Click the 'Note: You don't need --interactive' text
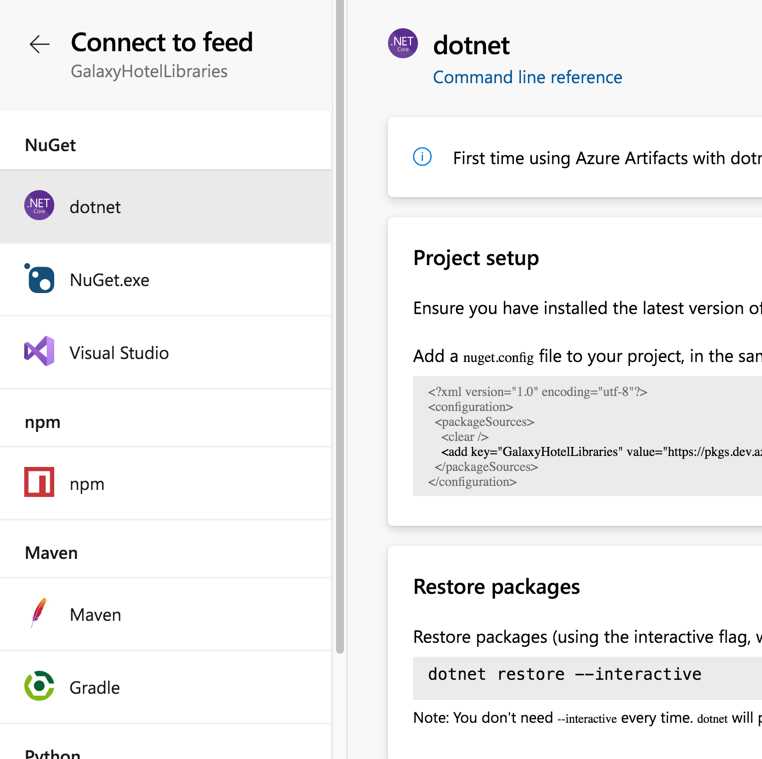 pos(587,718)
